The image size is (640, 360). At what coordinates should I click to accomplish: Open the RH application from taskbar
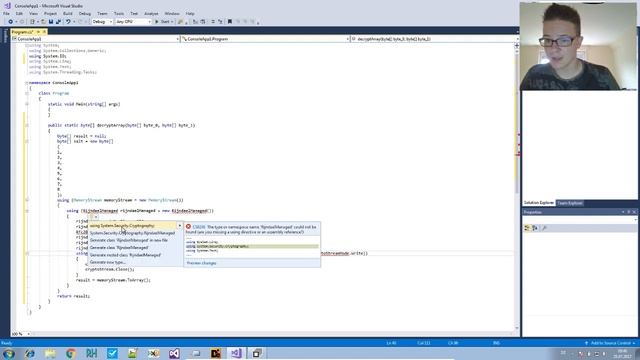(x=91, y=353)
